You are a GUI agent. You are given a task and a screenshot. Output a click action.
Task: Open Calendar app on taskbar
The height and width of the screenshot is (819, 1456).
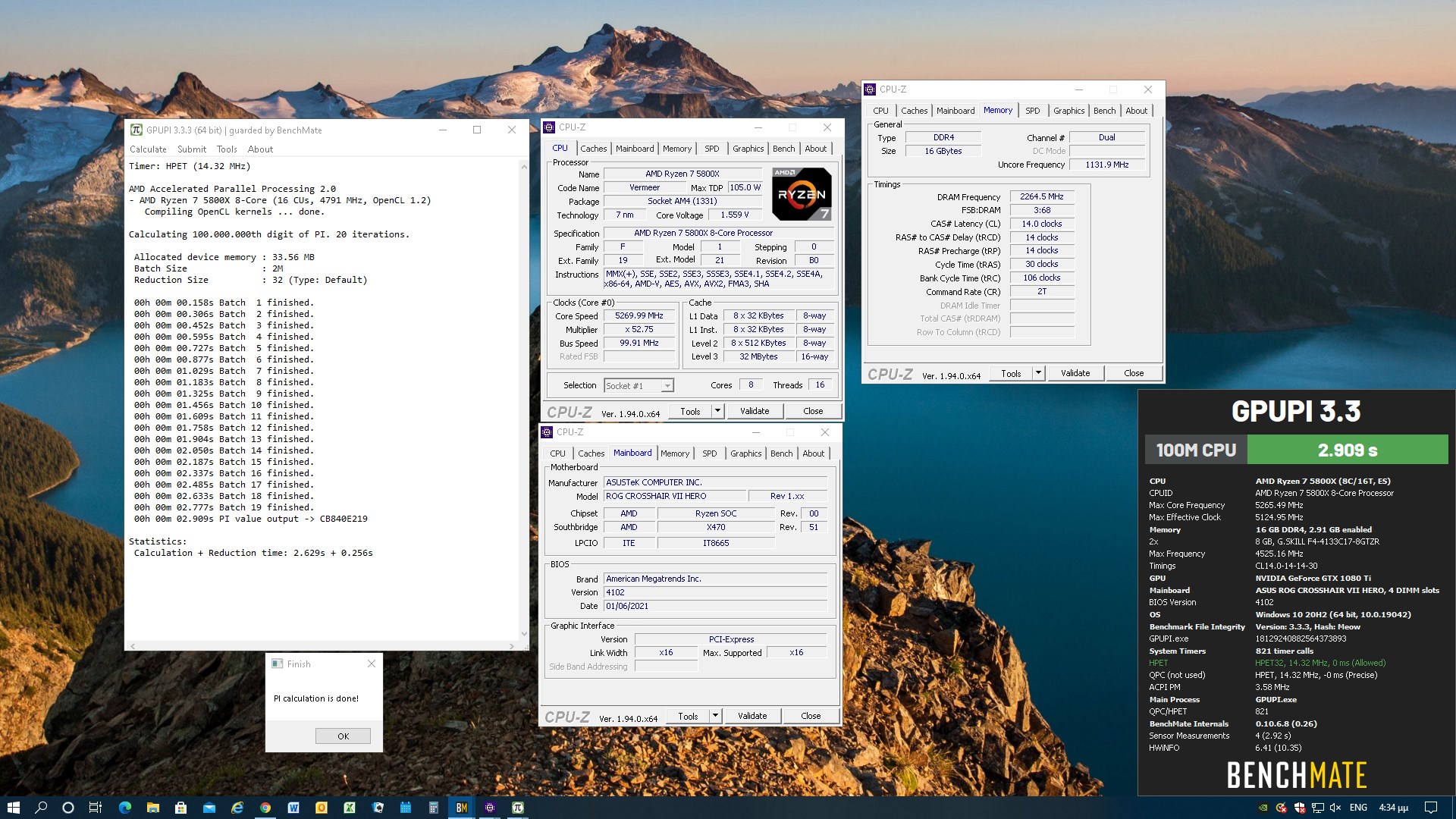(x=406, y=808)
